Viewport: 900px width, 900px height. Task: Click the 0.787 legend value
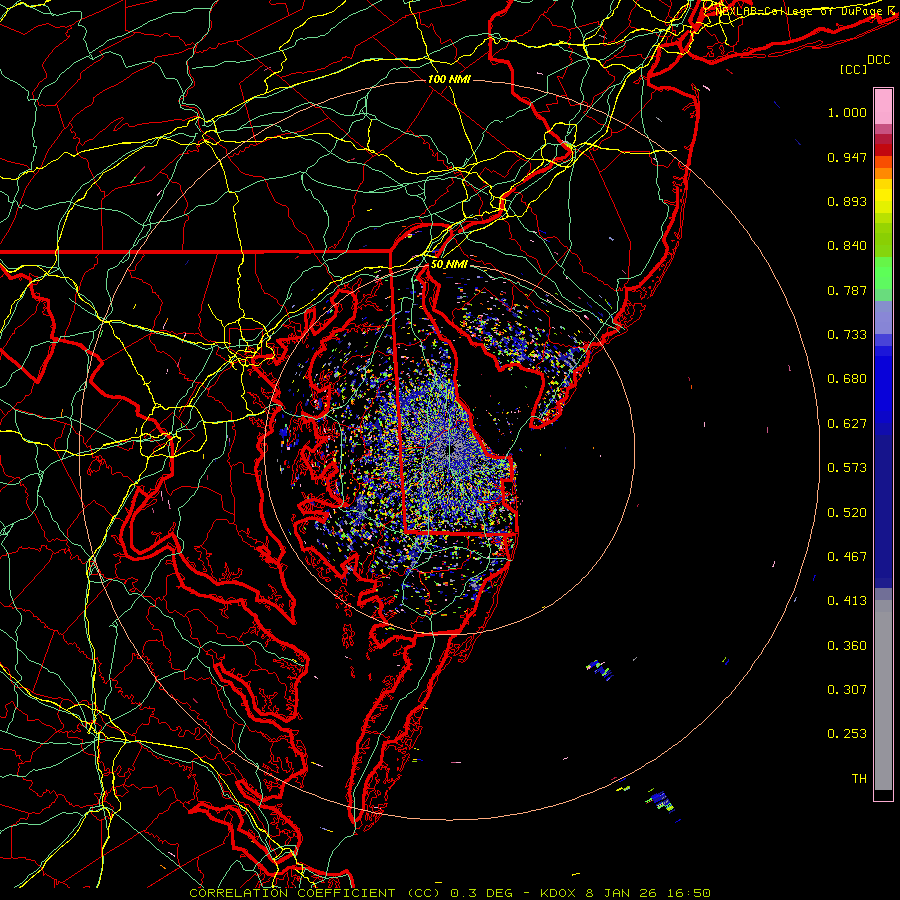pyautogui.click(x=847, y=290)
